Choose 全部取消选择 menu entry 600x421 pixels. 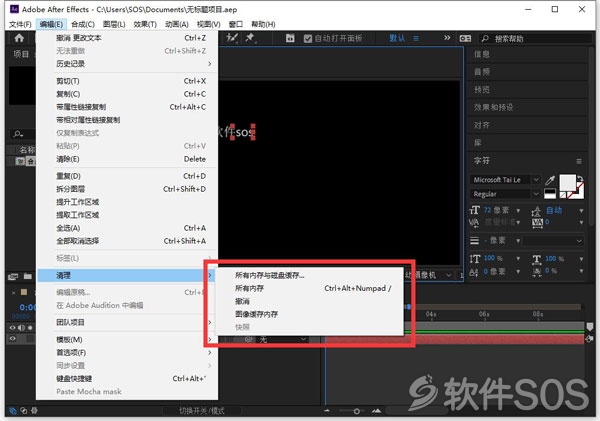[x=127, y=241]
